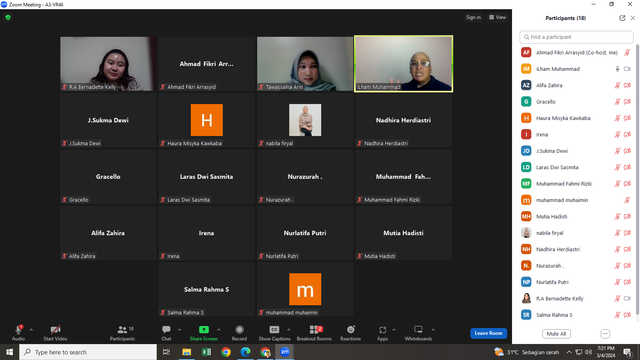Click Alifa Zahira video-off icon in list

coord(627,85)
